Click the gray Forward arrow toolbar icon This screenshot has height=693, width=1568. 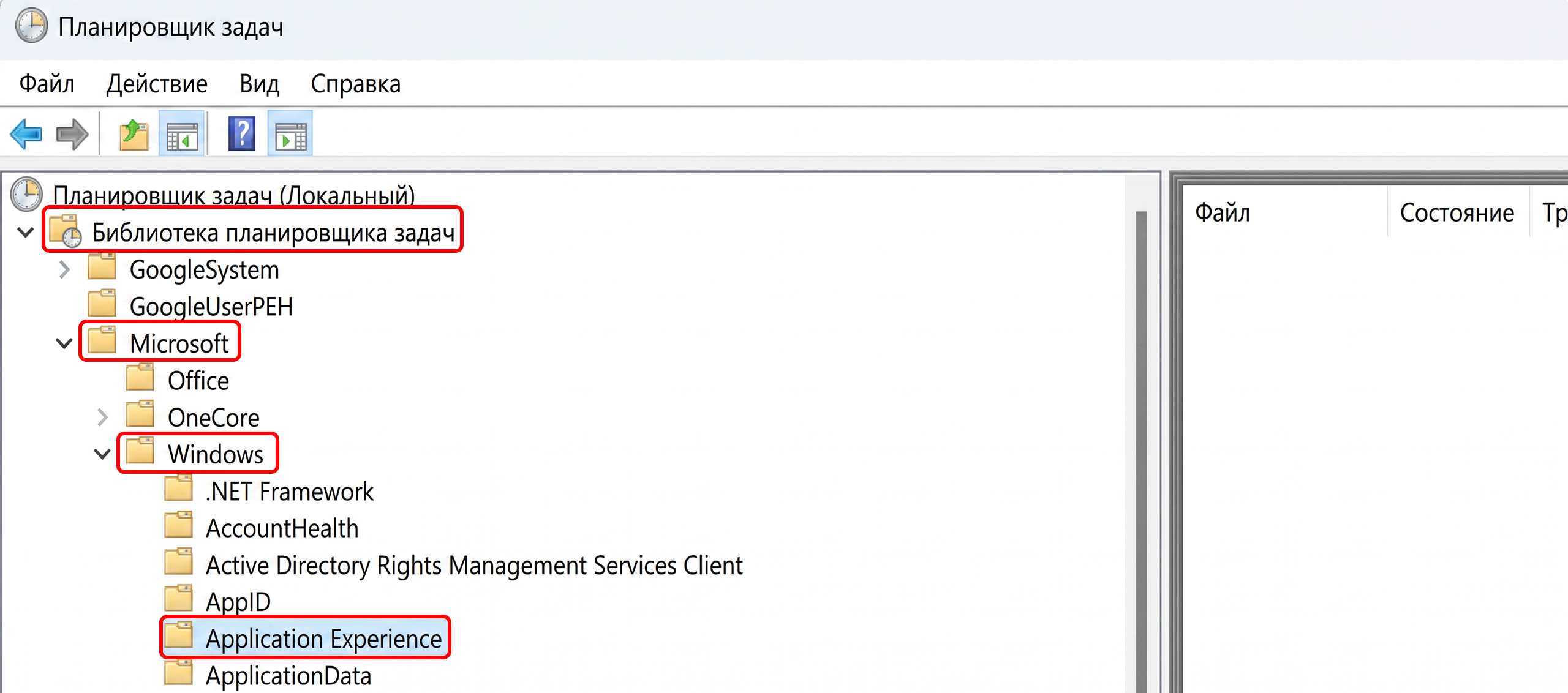tap(72, 134)
